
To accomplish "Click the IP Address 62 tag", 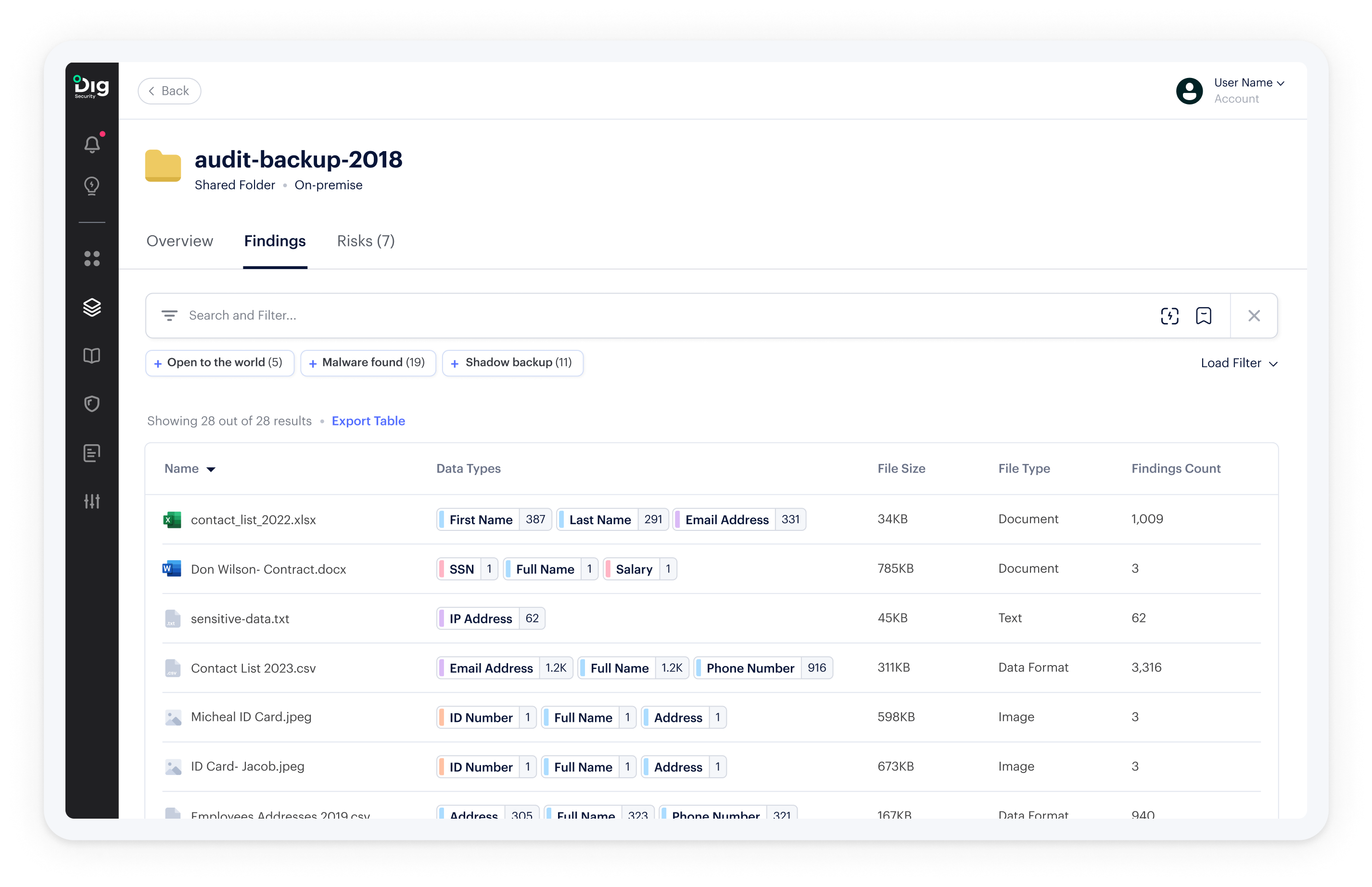I will click(491, 618).
